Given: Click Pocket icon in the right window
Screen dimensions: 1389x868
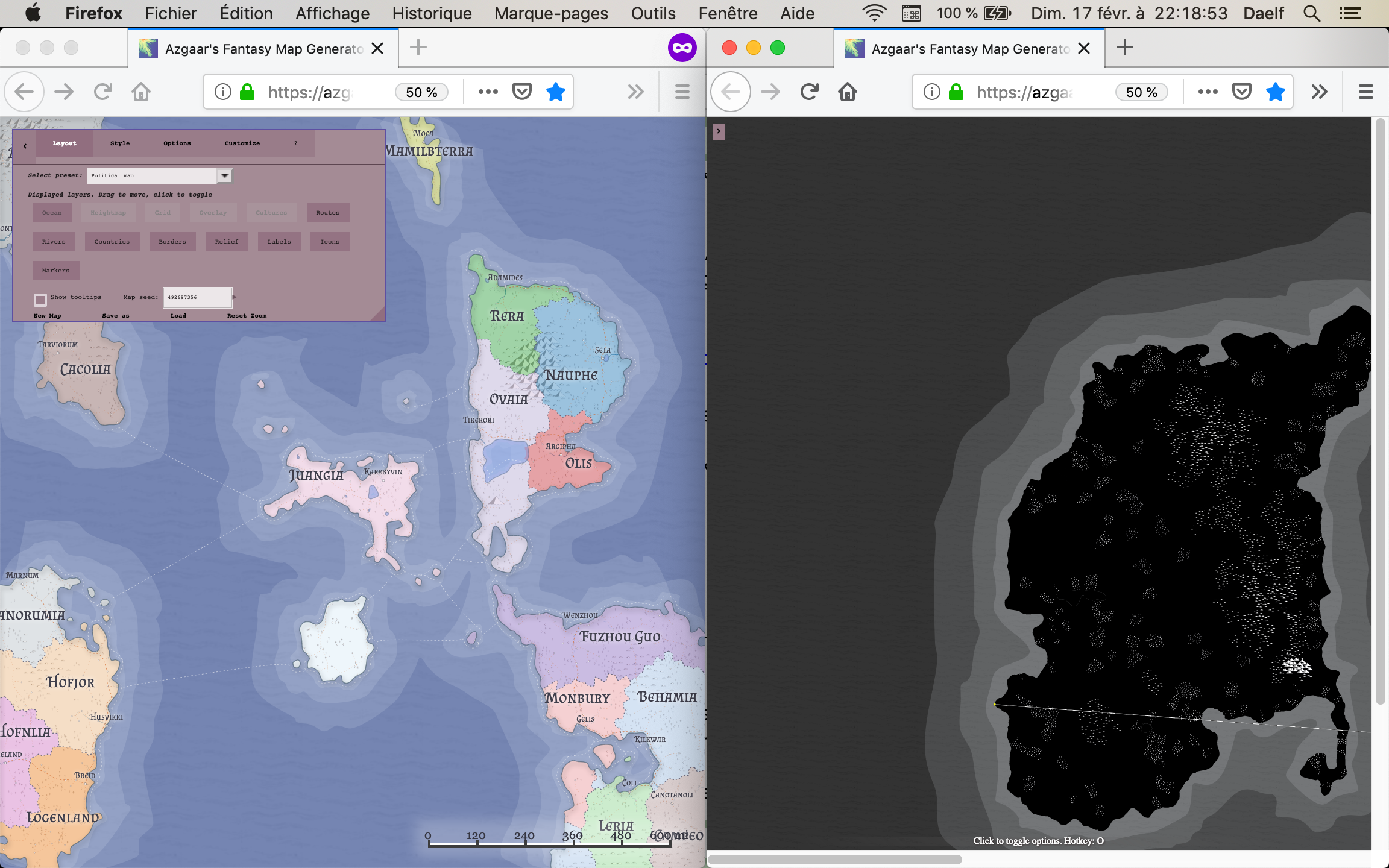Looking at the screenshot, I should (x=1241, y=92).
